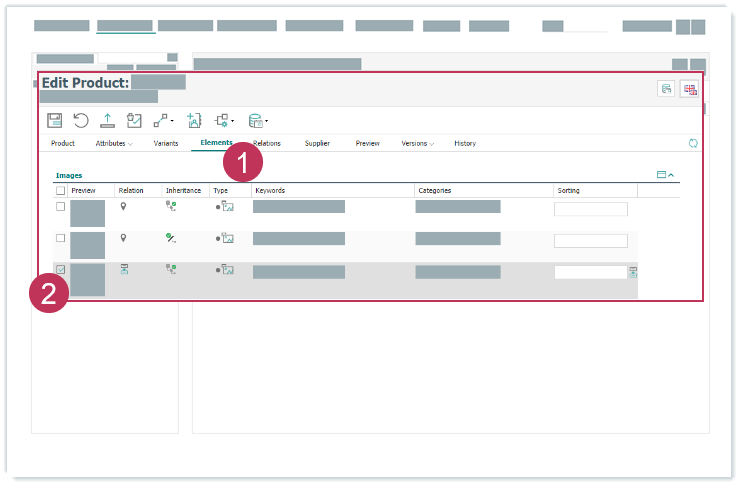Image resolution: width=741 pixels, height=487 pixels.
Task: Expand the Versions tab dropdown
Action: [418, 144]
